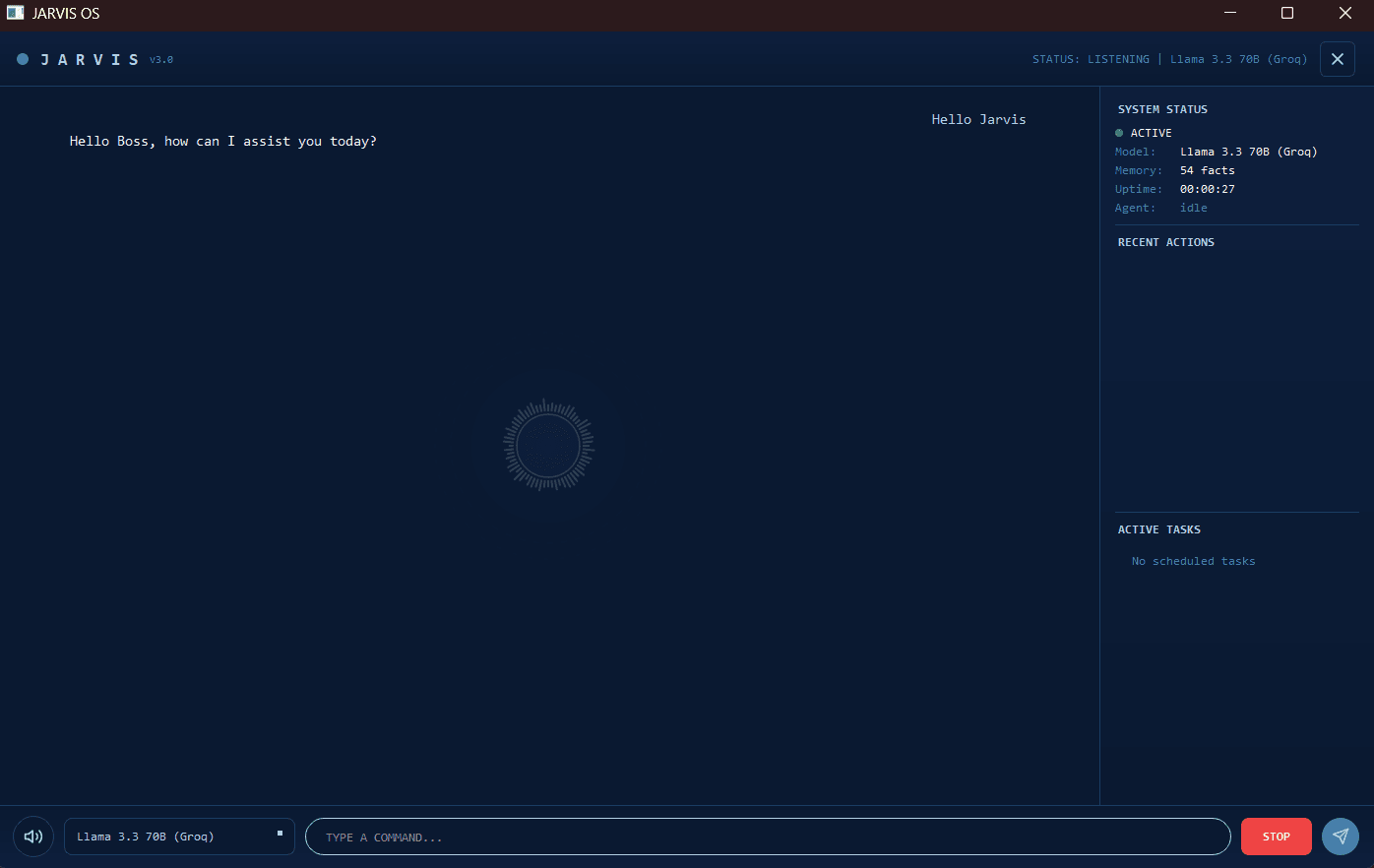Click the header model label Llama 3.3 70B (Groq)

tap(1239, 59)
